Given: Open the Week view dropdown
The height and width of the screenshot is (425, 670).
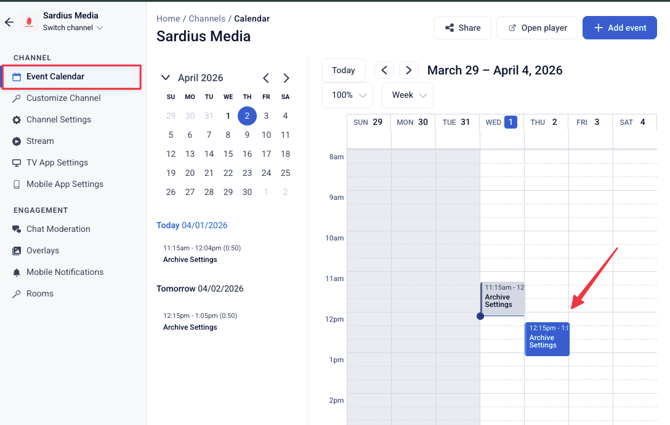Looking at the screenshot, I should point(408,95).
